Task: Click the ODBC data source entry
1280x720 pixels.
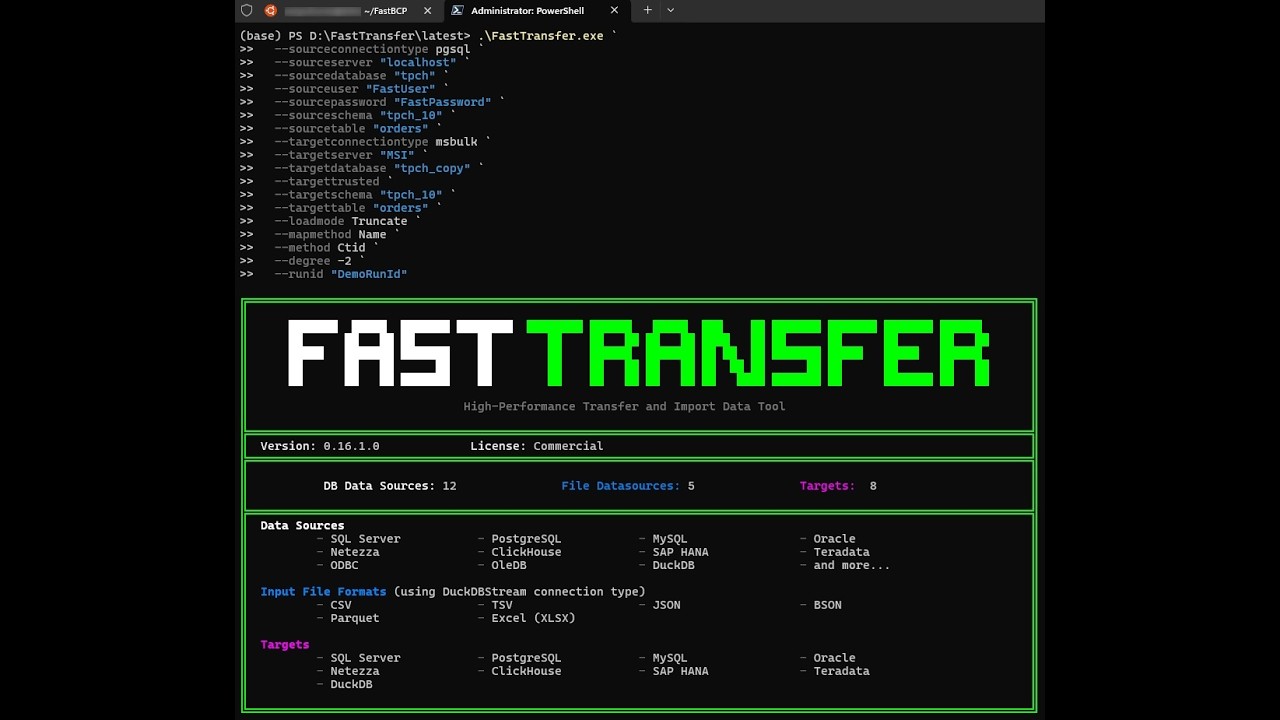Action: pyautogui.click(x=344, y=565)
